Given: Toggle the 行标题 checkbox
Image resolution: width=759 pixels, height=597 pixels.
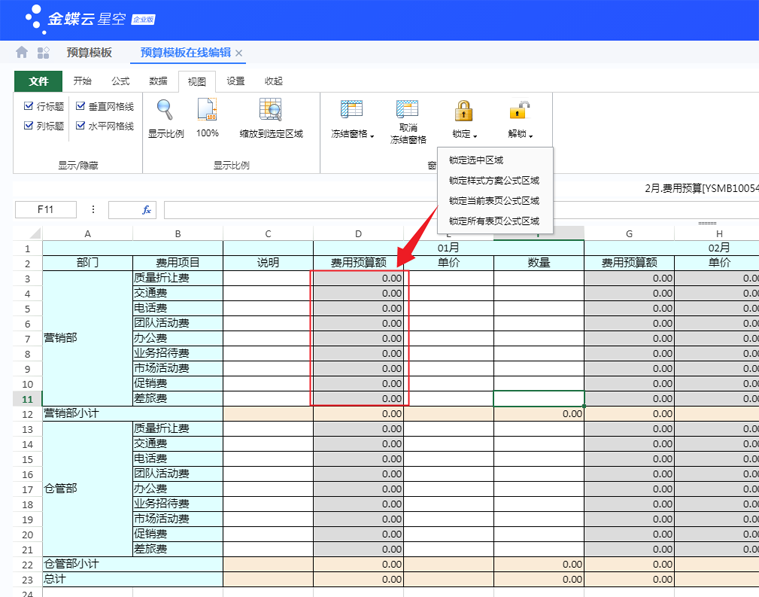Looking at the screenshot, I should pyautogui.click(x=29, y=106).
